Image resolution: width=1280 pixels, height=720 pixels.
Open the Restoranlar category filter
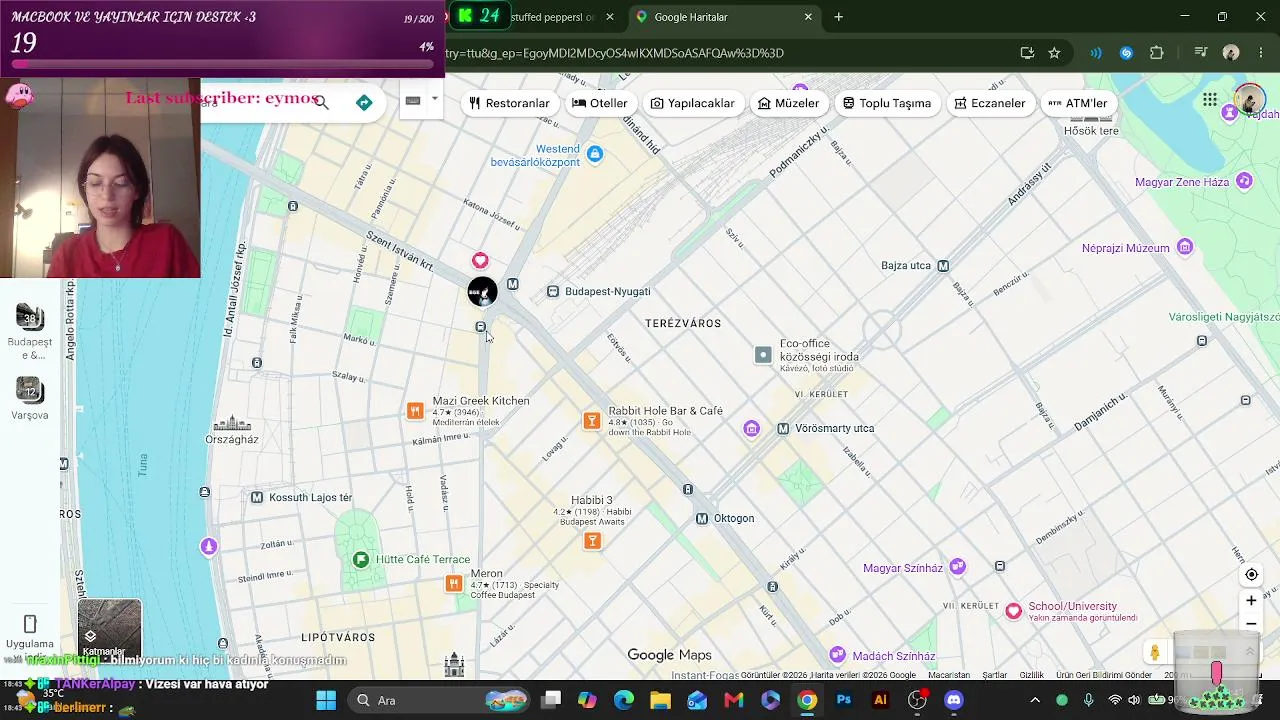[510, 103]
